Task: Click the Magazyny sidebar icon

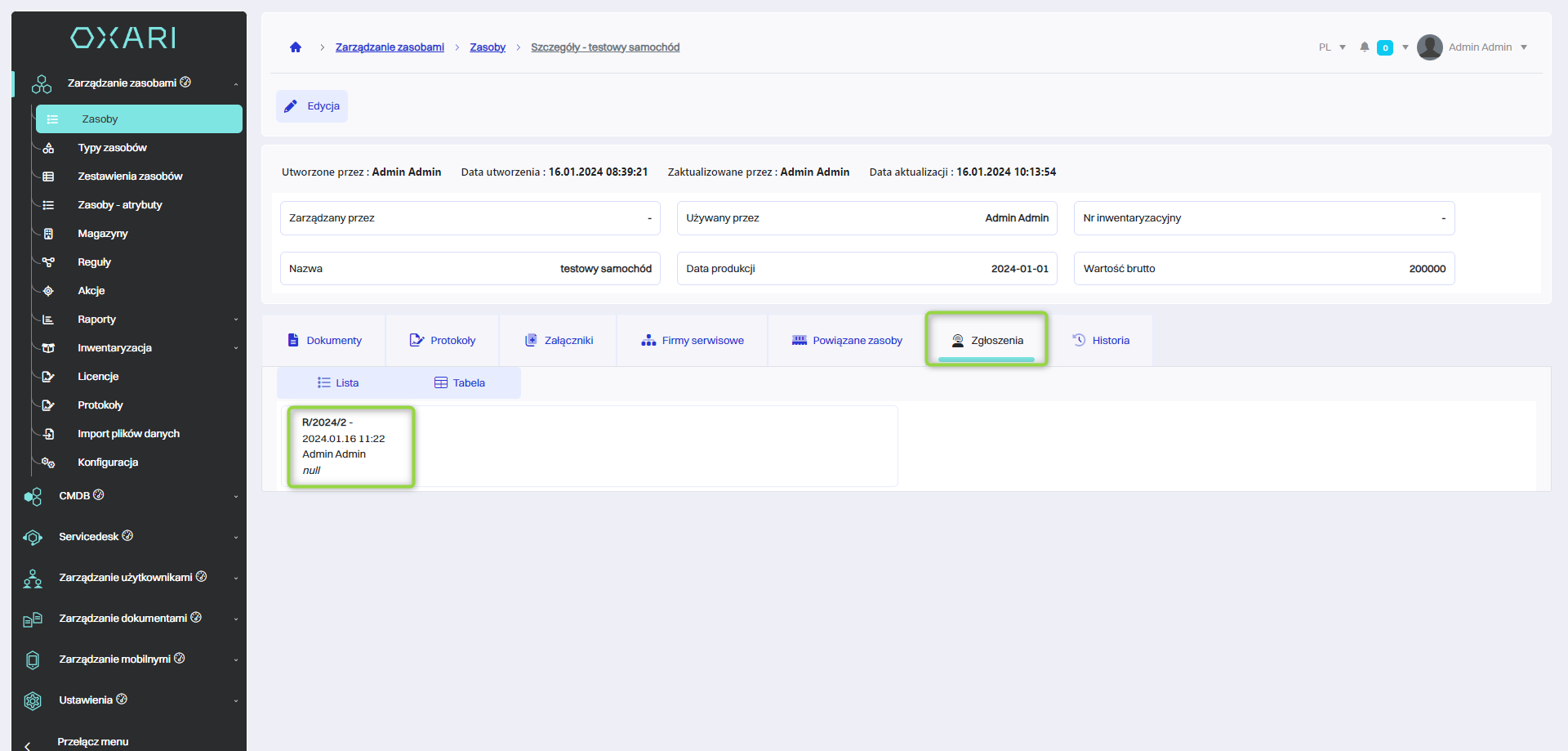Action: coord(48,234)
